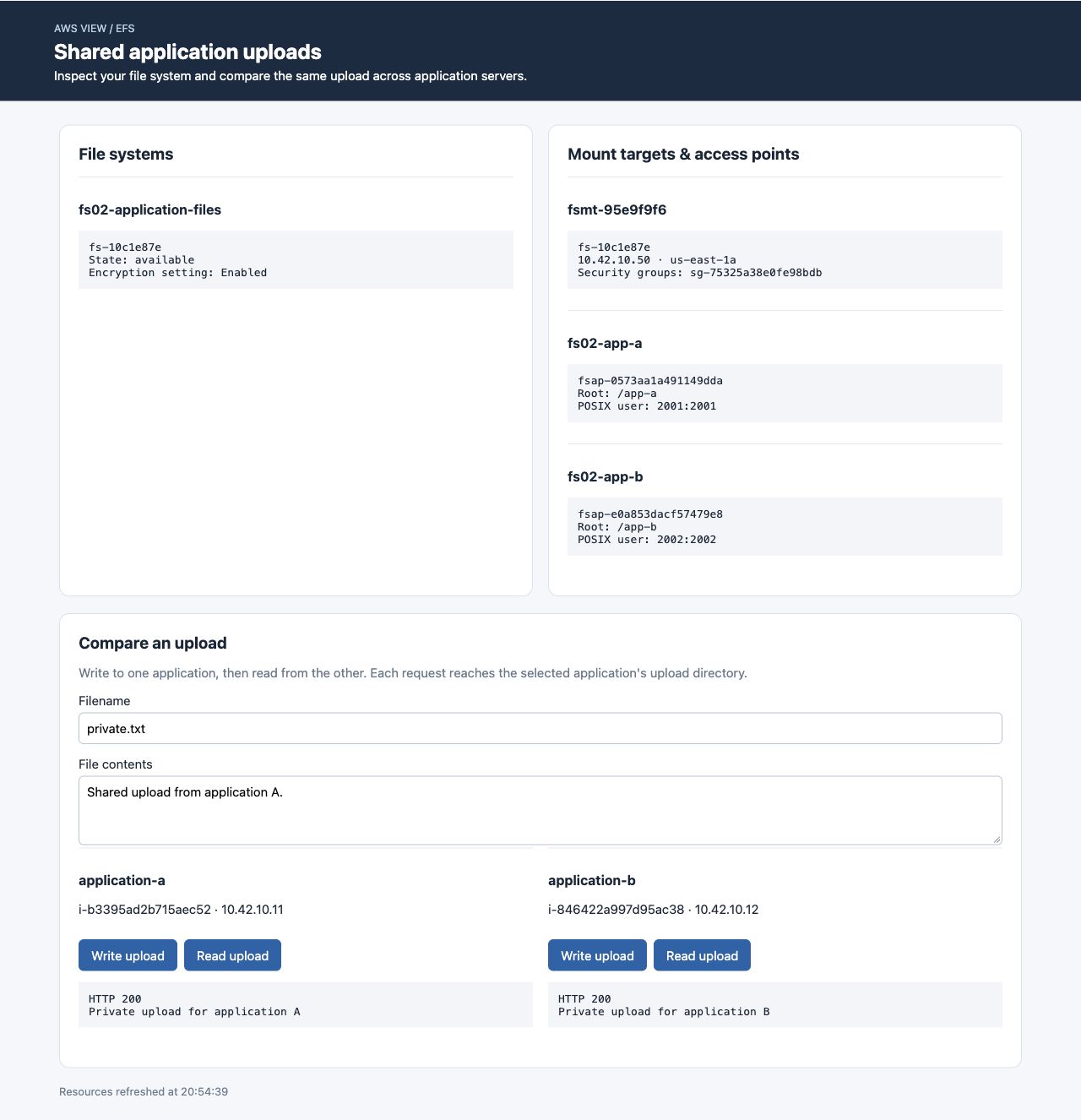Click the Security groups sg-75325a38e0fe98bdb line
Image resolution: width=1081 pixels, height=1120 pixels.
coord(700,273)
